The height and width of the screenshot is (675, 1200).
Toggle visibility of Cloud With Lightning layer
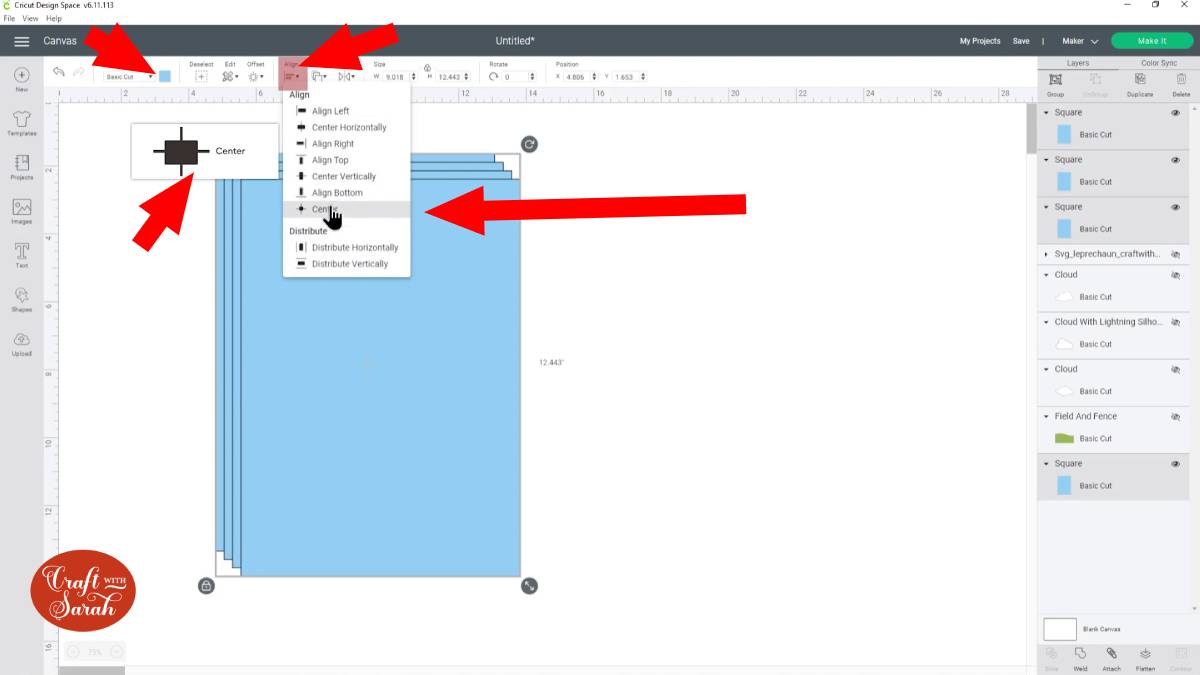(x=1175, y=322)
